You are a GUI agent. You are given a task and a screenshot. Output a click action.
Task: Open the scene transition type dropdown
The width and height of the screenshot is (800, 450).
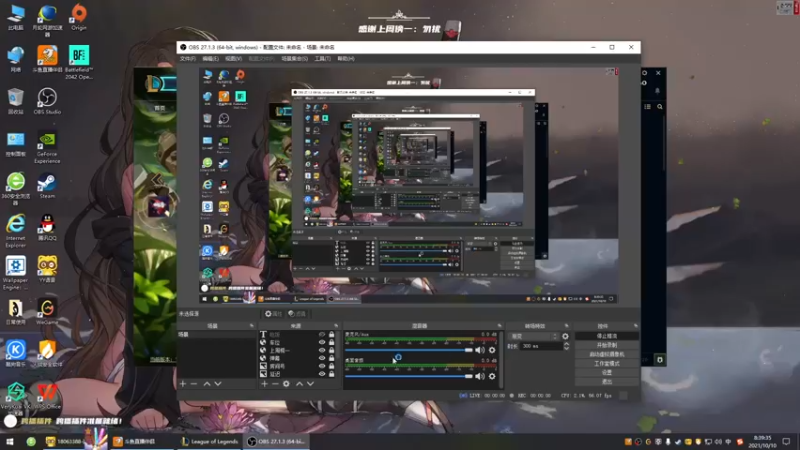tap(534, 336)
